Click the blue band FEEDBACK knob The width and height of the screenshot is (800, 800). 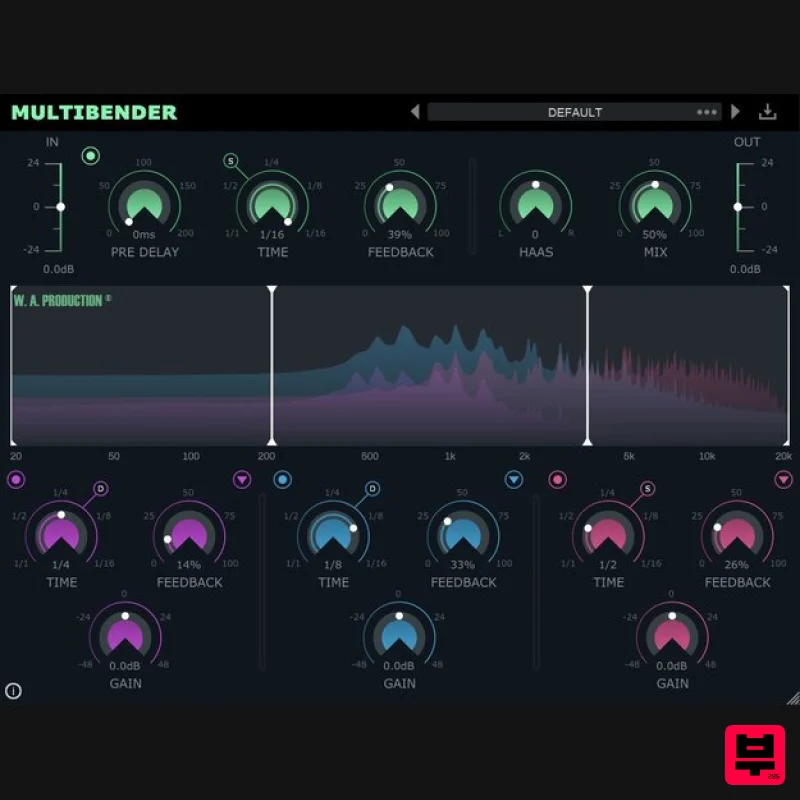coord(463,535)
